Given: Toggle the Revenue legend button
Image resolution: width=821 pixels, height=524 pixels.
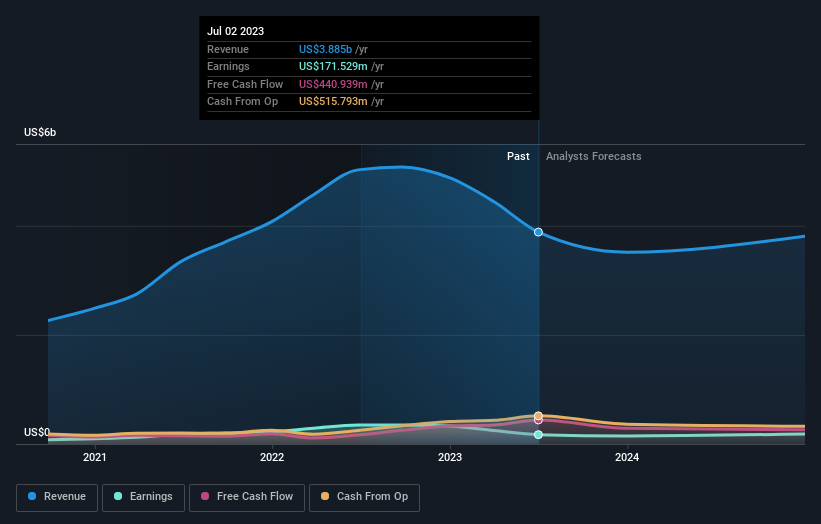Looking at the screenshot, I should tap(57, 497).
